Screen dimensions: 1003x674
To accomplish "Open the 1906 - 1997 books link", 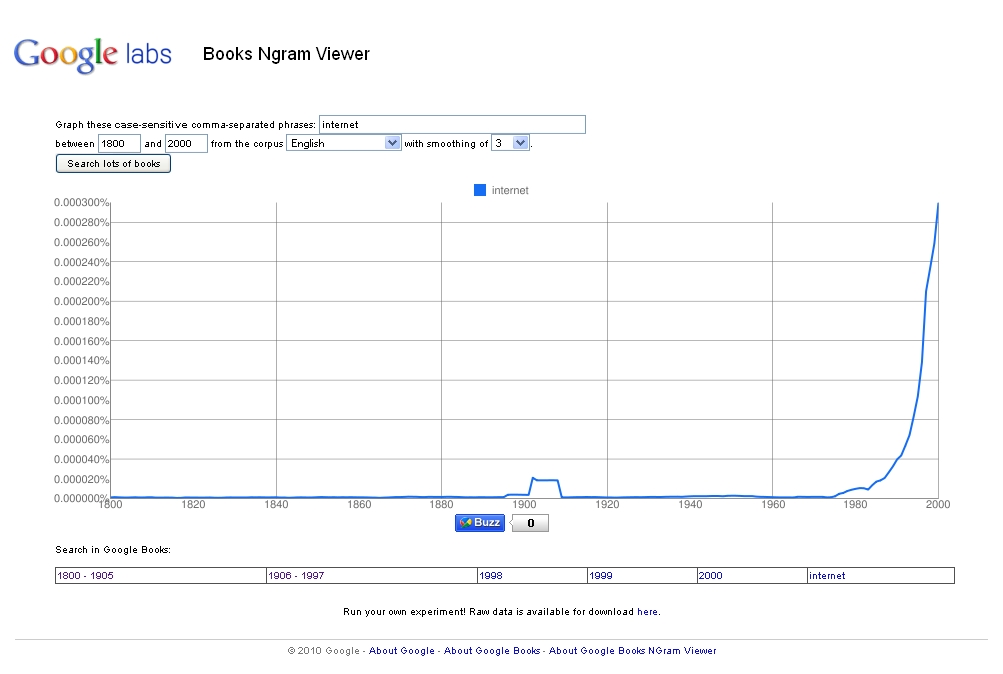I will pos(296,576).
